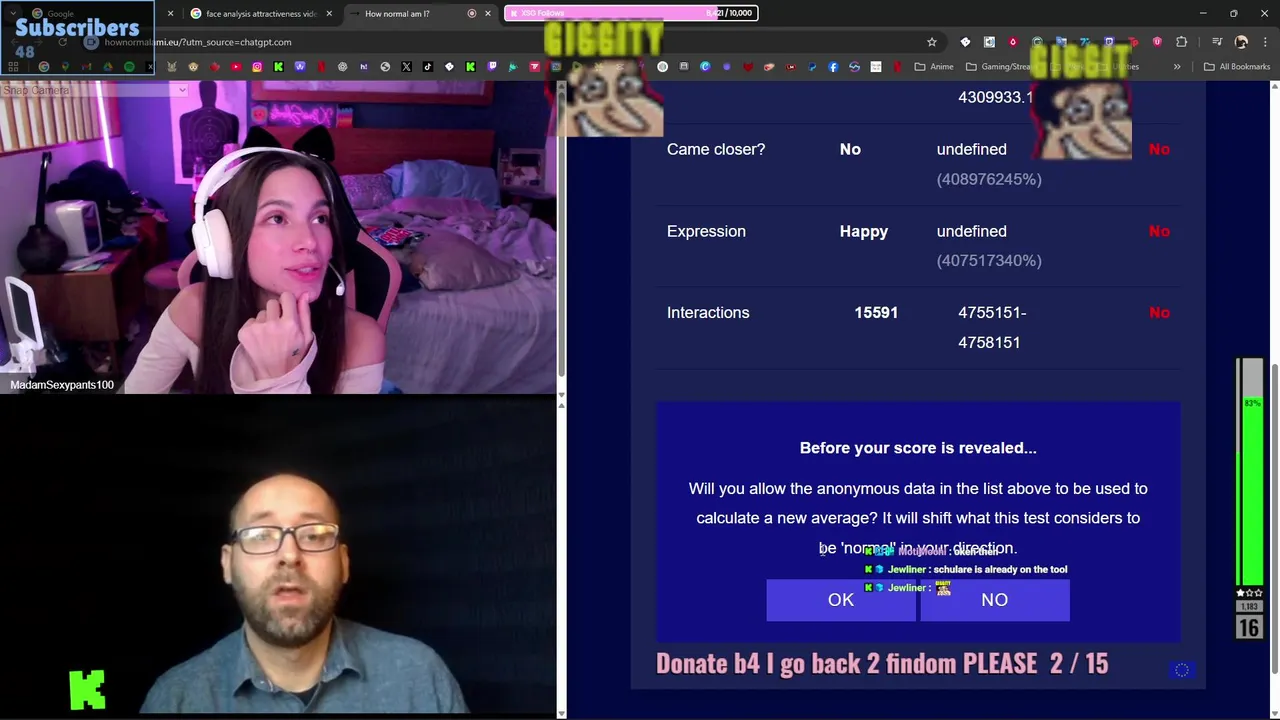The image size is (1280, 720).
Task: Click the Google 'G' bookmark icon
Action: [44, 66]
